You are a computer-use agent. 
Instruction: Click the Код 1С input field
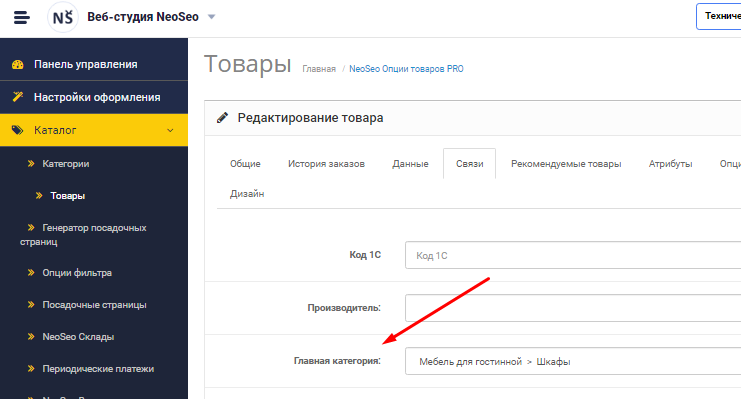click(573, 255)
